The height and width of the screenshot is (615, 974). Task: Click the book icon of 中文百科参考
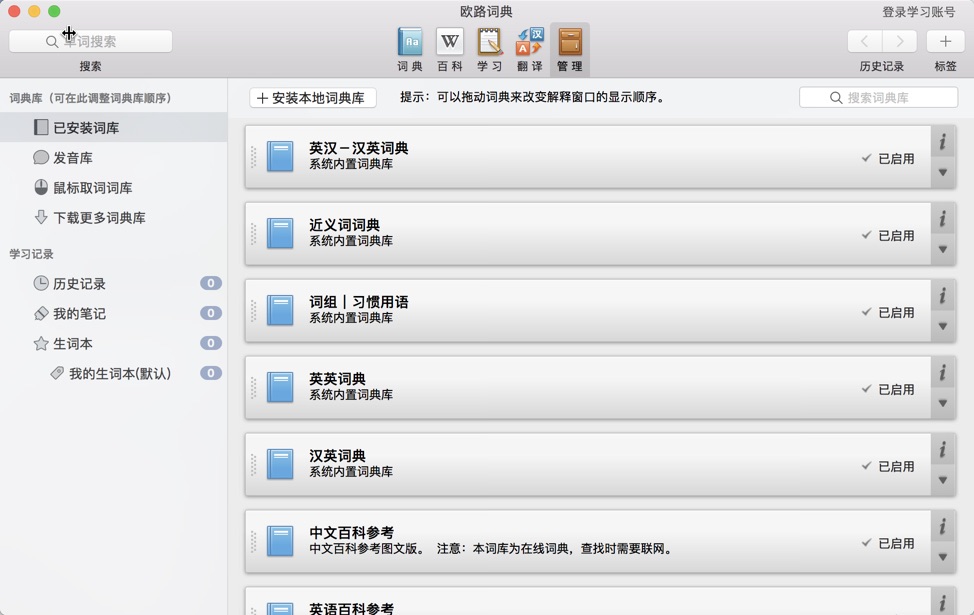(280, 541)
